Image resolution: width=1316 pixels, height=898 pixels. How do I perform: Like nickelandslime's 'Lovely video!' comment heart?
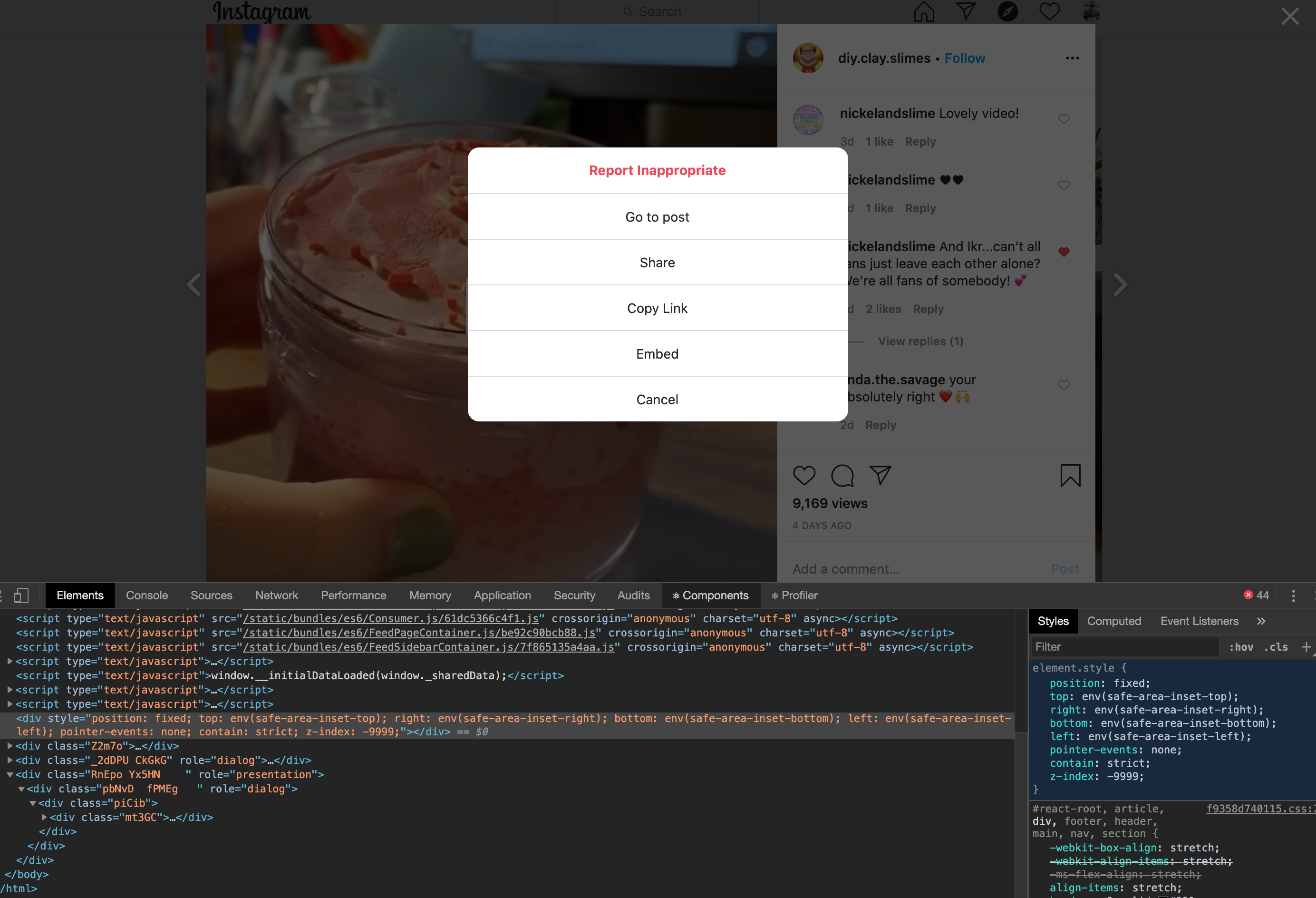pyautogui.click(x=1064, y=119)
